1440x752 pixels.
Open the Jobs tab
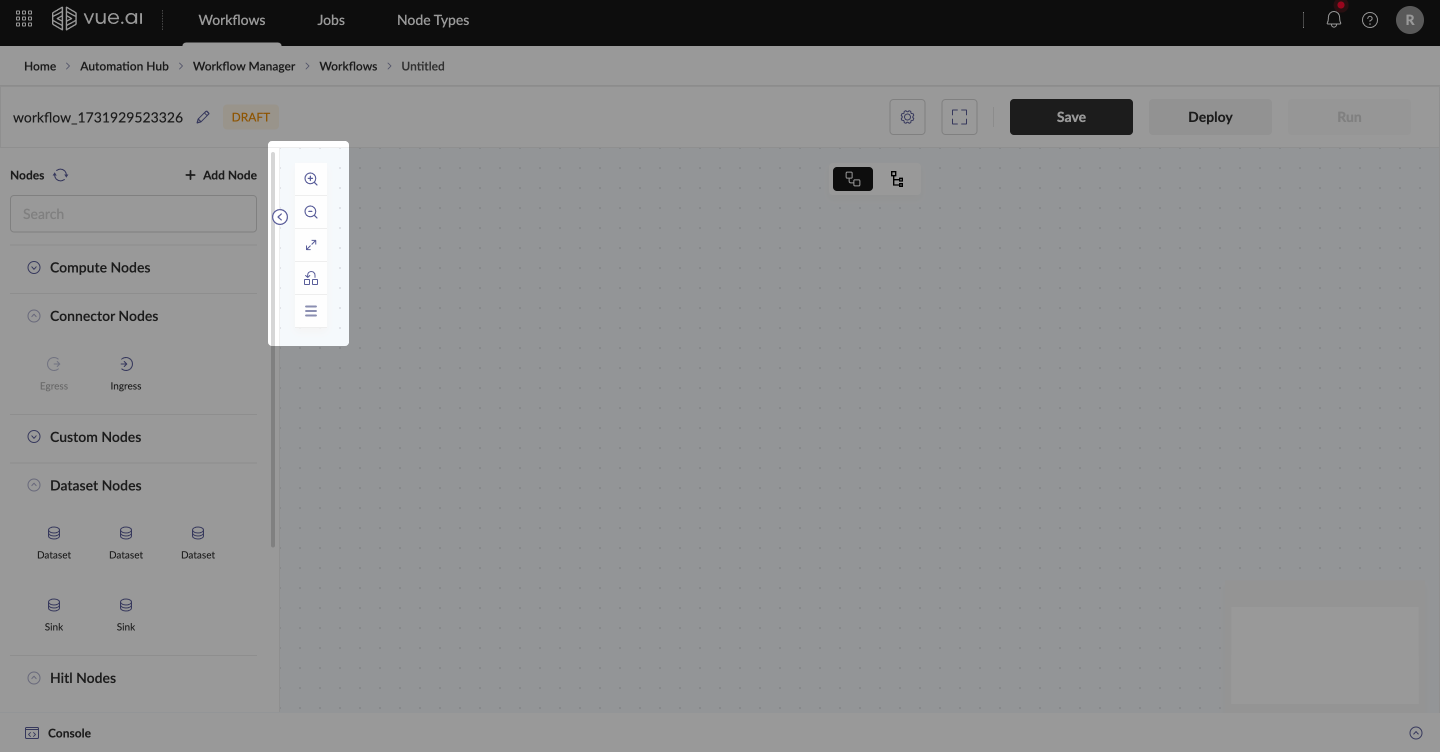tap(331, 20)
